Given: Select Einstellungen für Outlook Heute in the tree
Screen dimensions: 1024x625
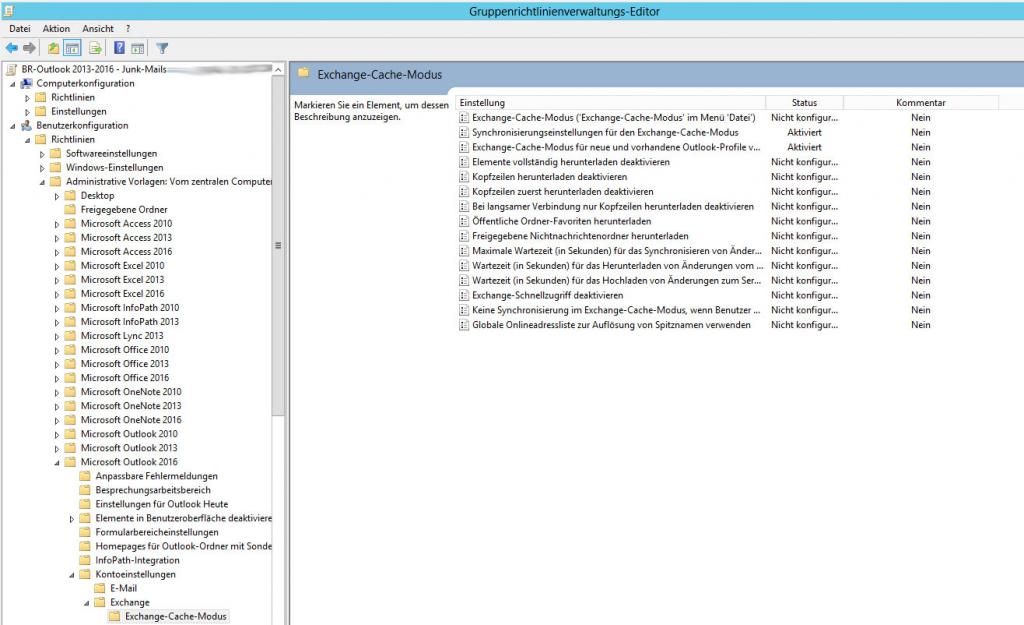Looking at the screenshot, I should click(162, 504).
